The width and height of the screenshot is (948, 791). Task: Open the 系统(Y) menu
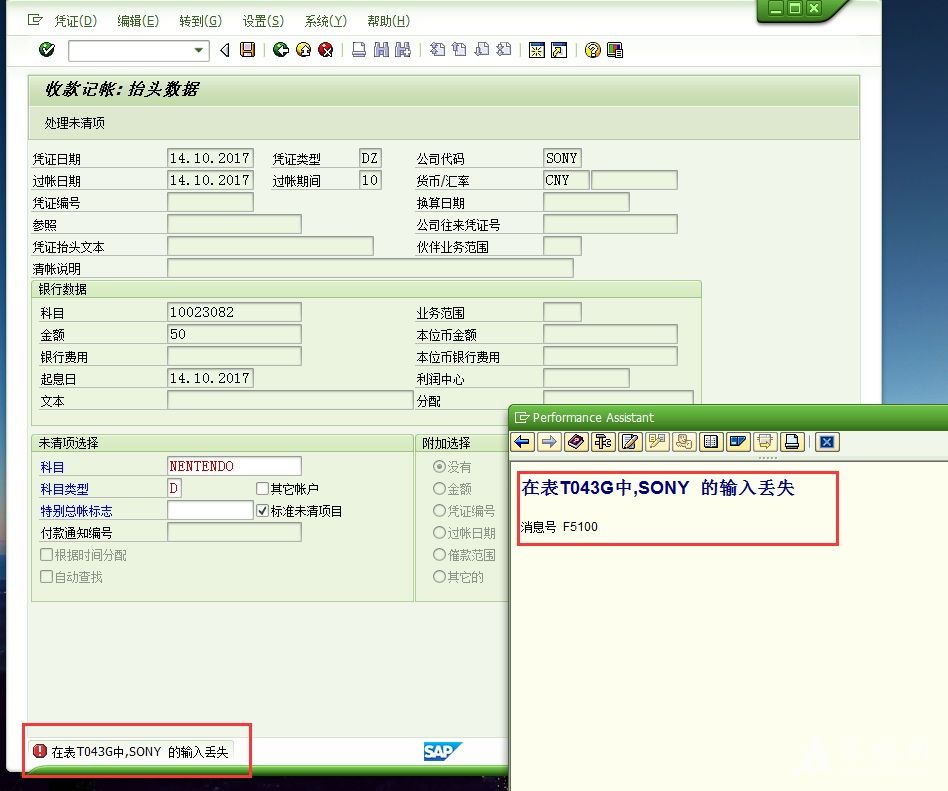326,21
